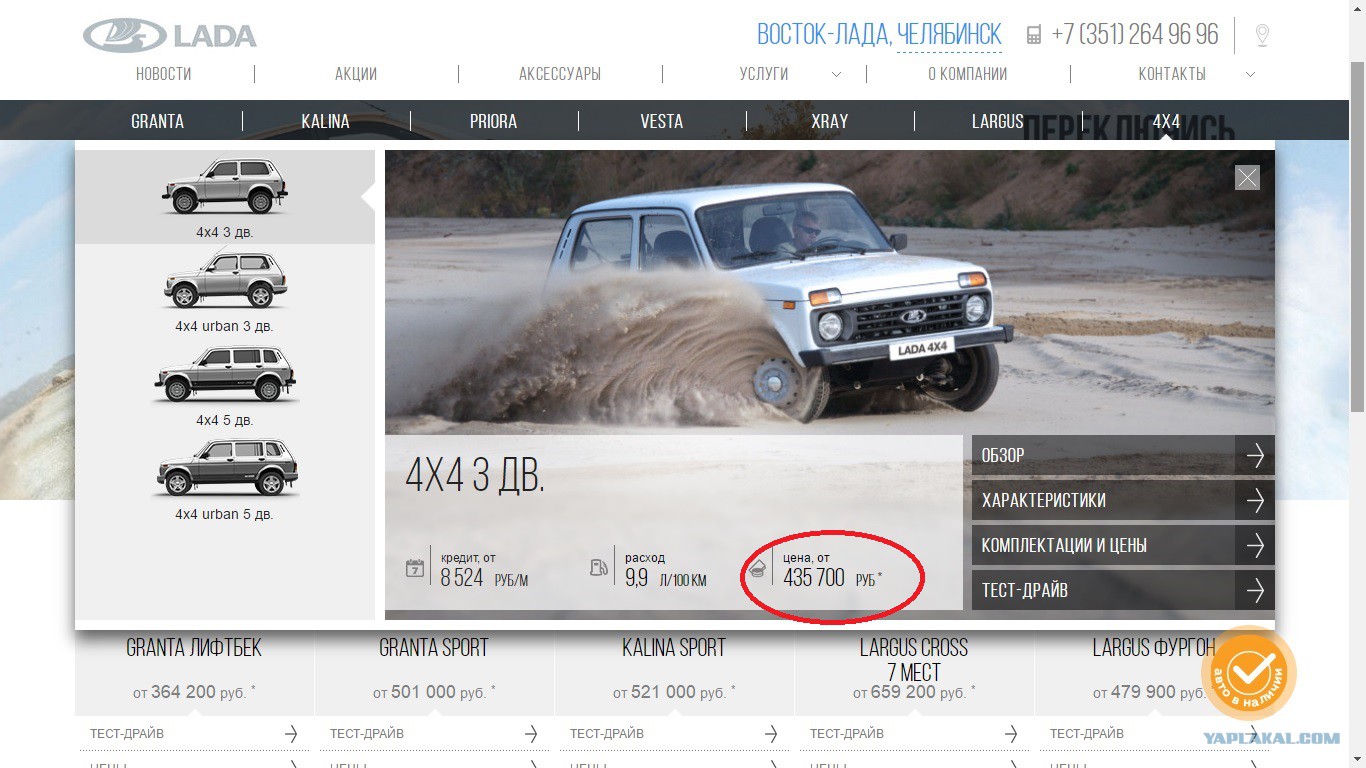Click Granta Sport price 501 000 руб.
Screen dimensions: 1366x768
[434, 692]
